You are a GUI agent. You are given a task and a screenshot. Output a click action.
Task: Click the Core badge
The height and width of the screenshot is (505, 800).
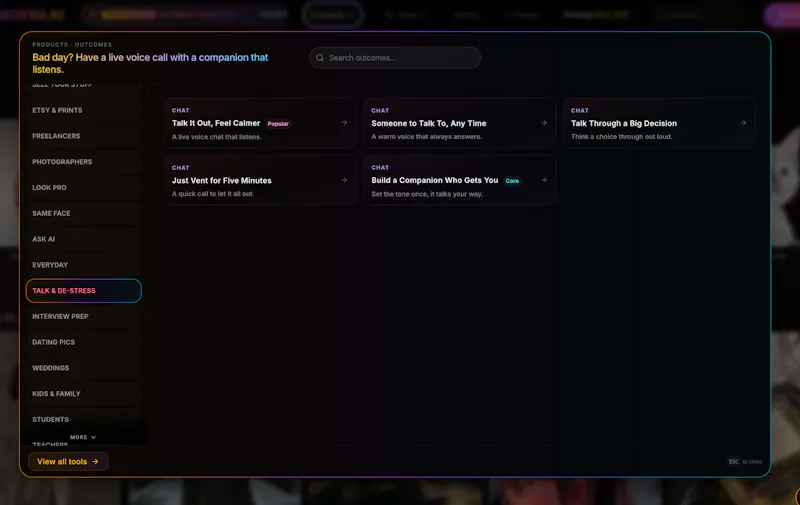512,181
